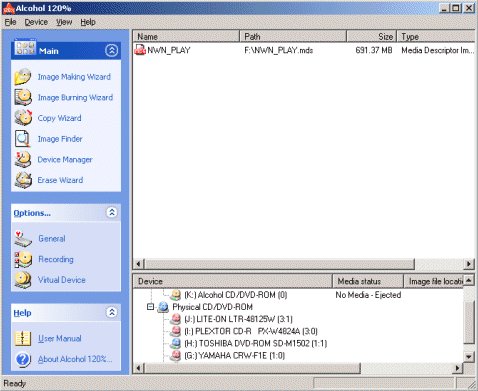The width and height of the screenshot is (478, 391).
Task: Click the Image Finder magnifier icon
Action: pyautogui.click(x=23, y=139)
